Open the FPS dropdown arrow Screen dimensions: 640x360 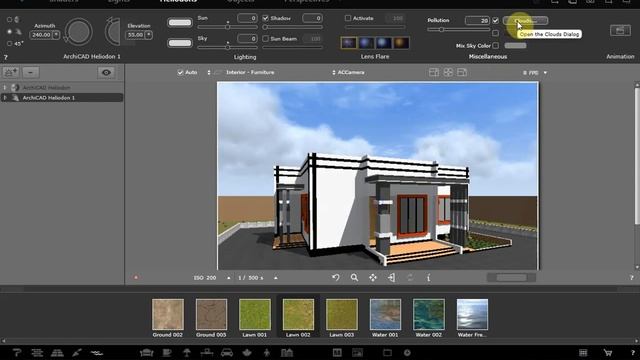pos(545,73)
